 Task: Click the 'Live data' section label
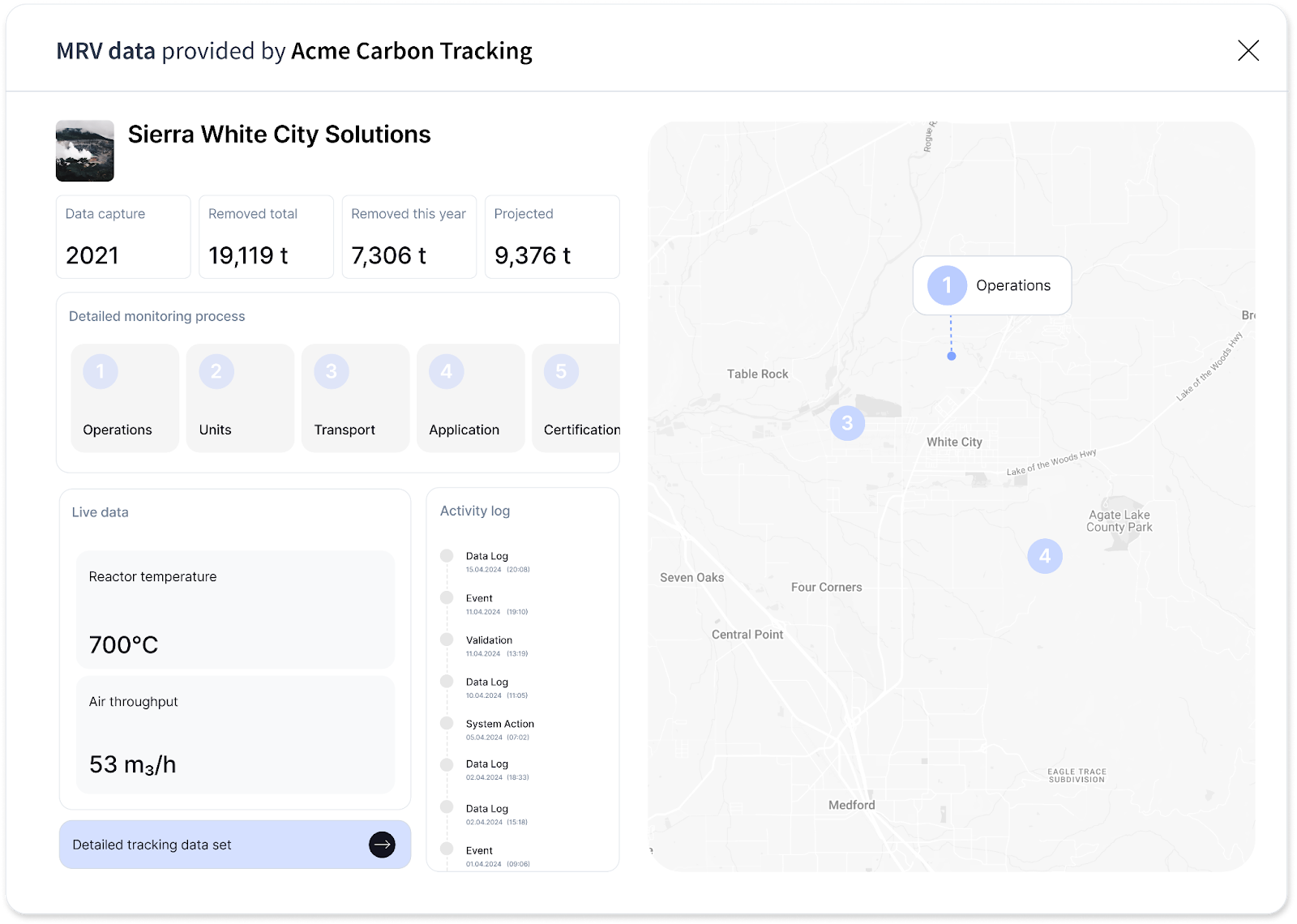100,512
